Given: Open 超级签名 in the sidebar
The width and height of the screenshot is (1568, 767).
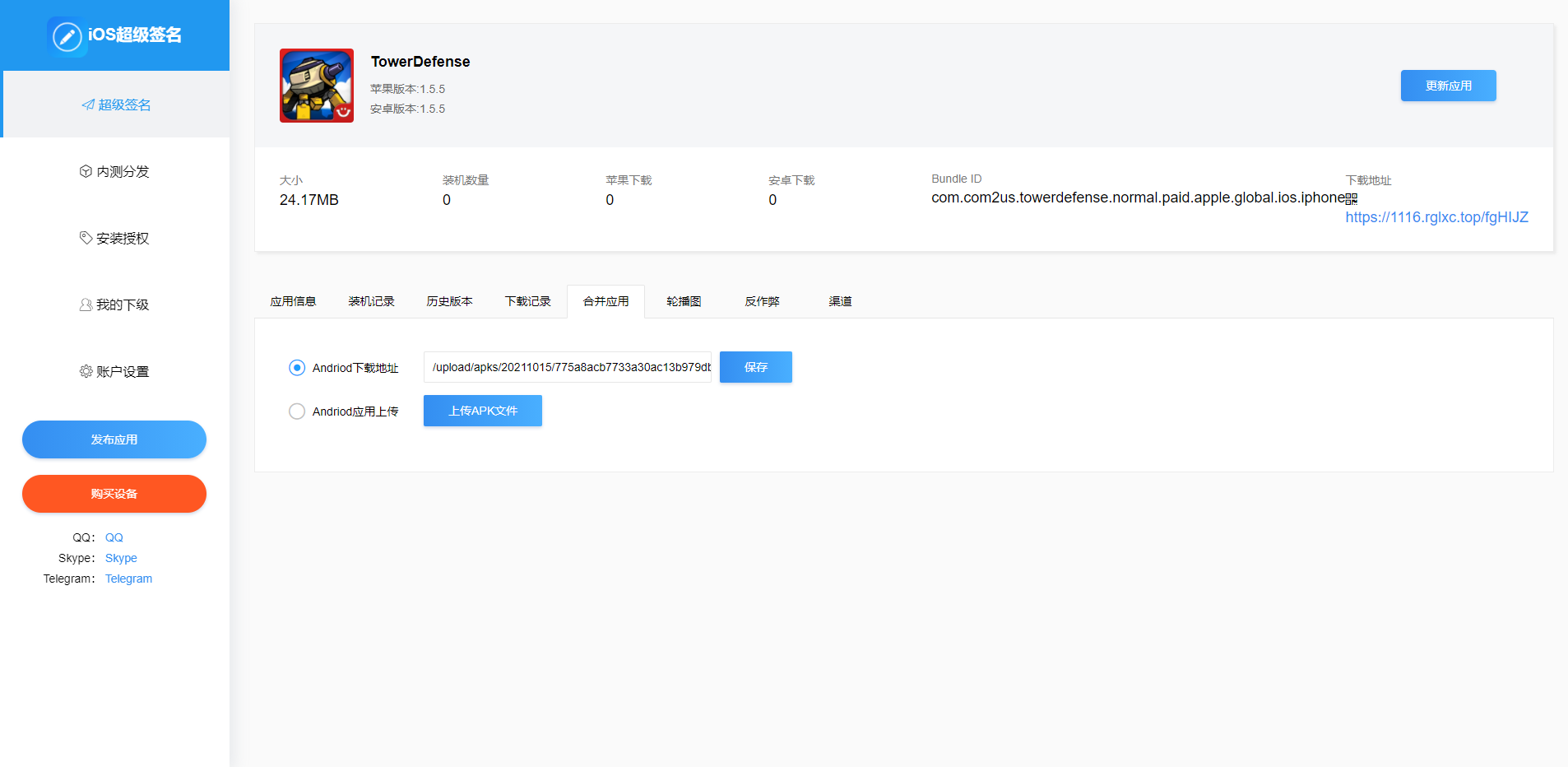Looking at the screenshot, I should tap(116, 105).
